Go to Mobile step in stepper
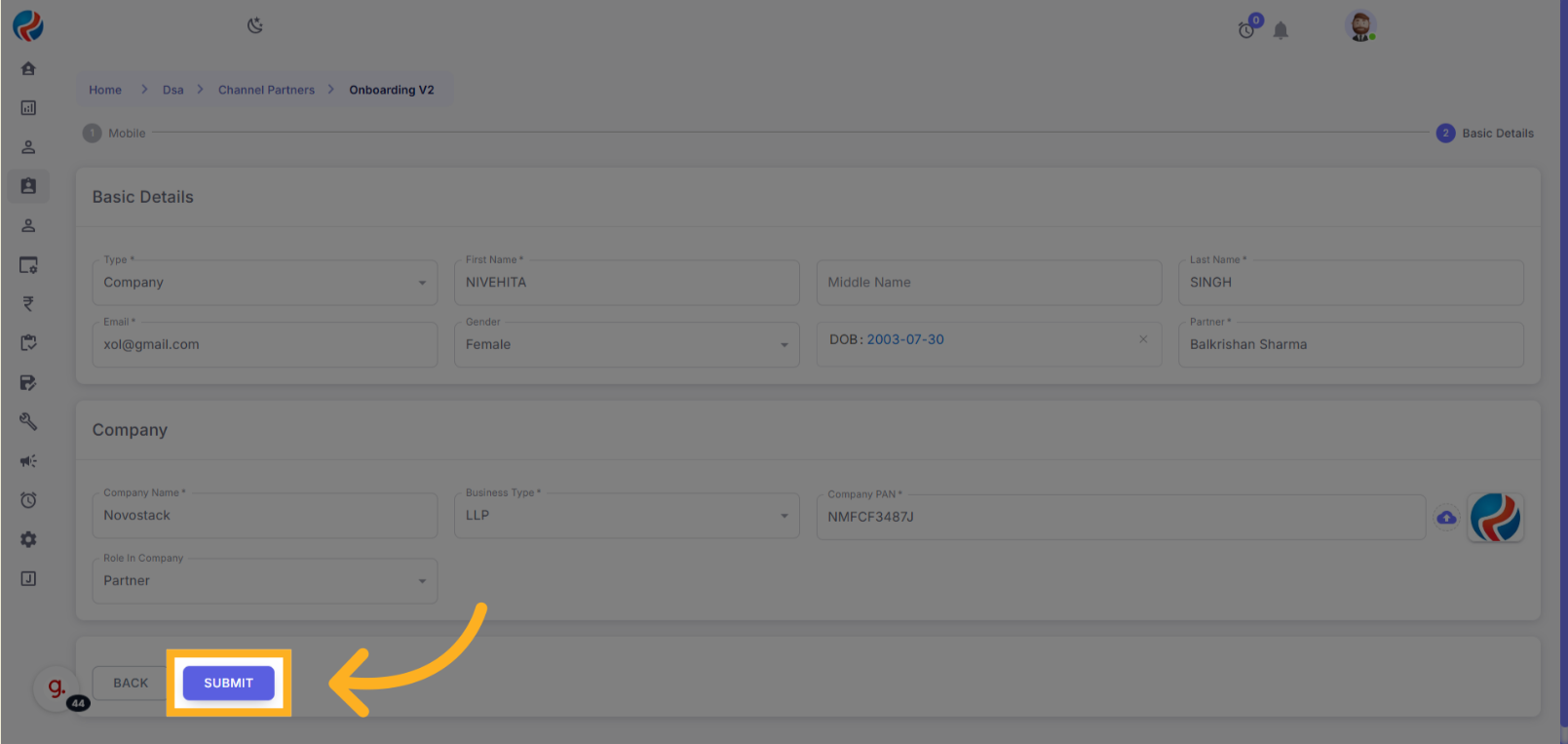 pos(115,134)
